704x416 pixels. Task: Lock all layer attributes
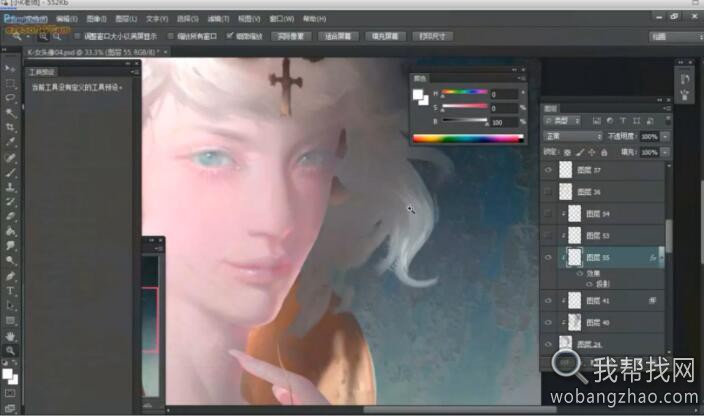(x=604, y=153)
